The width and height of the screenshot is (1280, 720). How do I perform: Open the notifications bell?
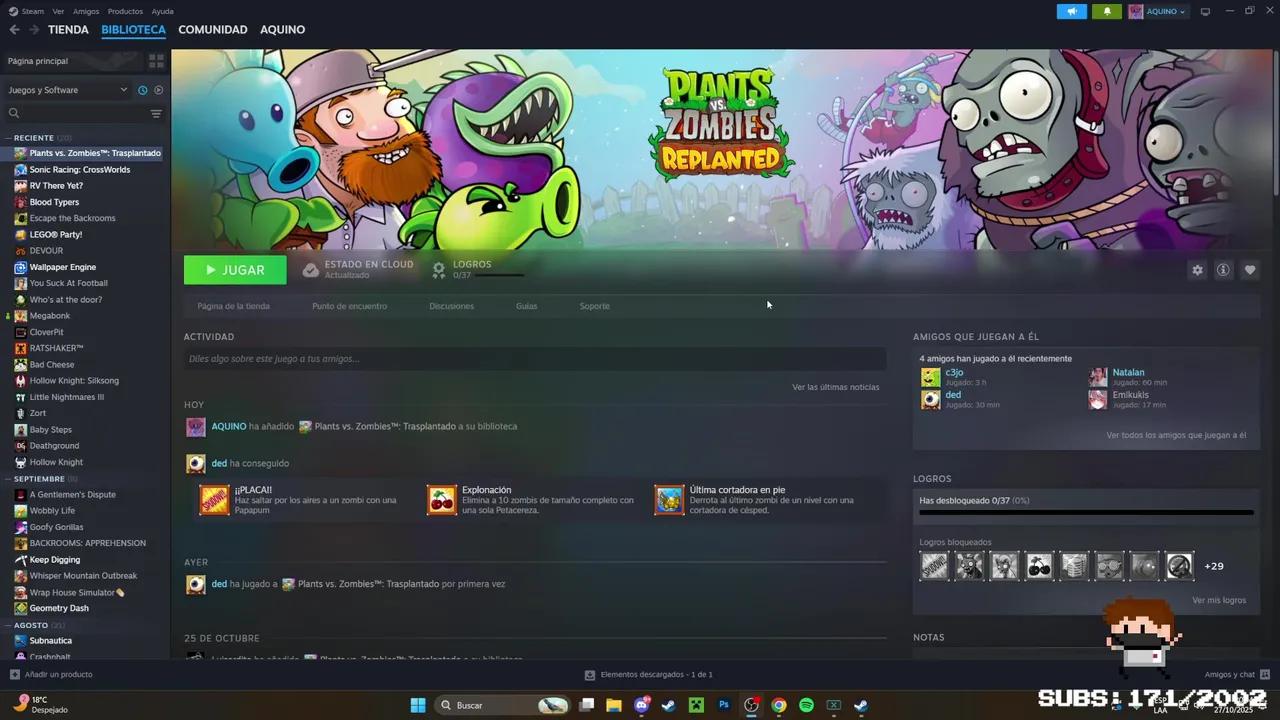coord(1106,11)
